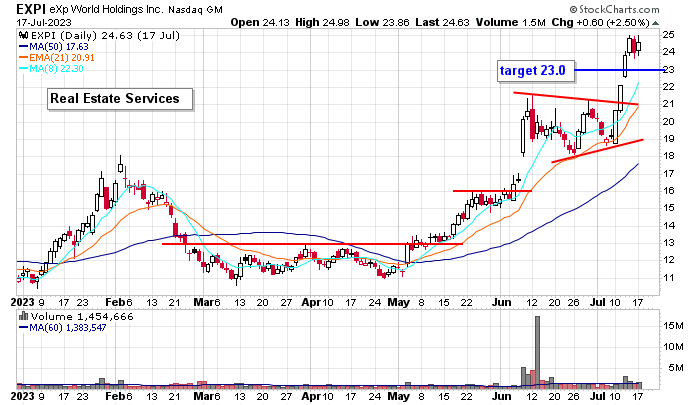Click the Real Estate Services label box
The image size is (700, 405).
coord(120,99)
